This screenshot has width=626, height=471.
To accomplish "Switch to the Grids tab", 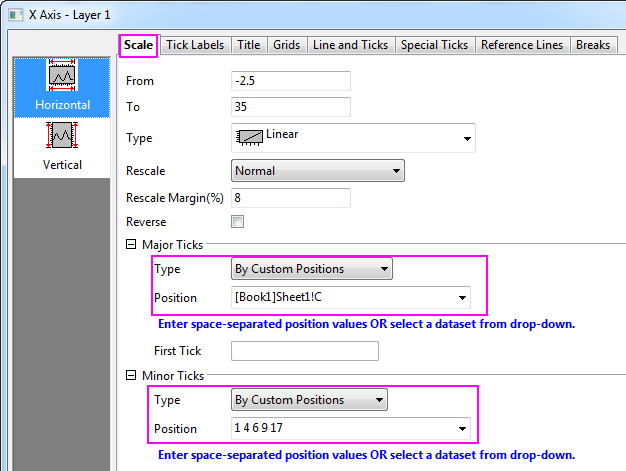I will 286,45.
